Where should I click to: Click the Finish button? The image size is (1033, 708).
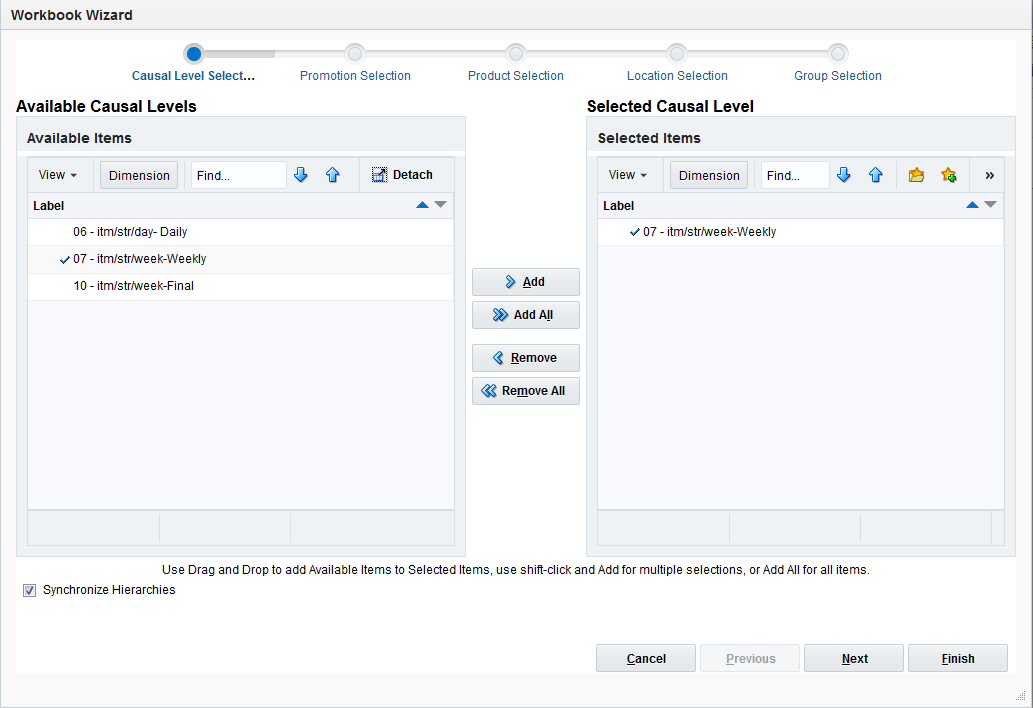point(958,658)
